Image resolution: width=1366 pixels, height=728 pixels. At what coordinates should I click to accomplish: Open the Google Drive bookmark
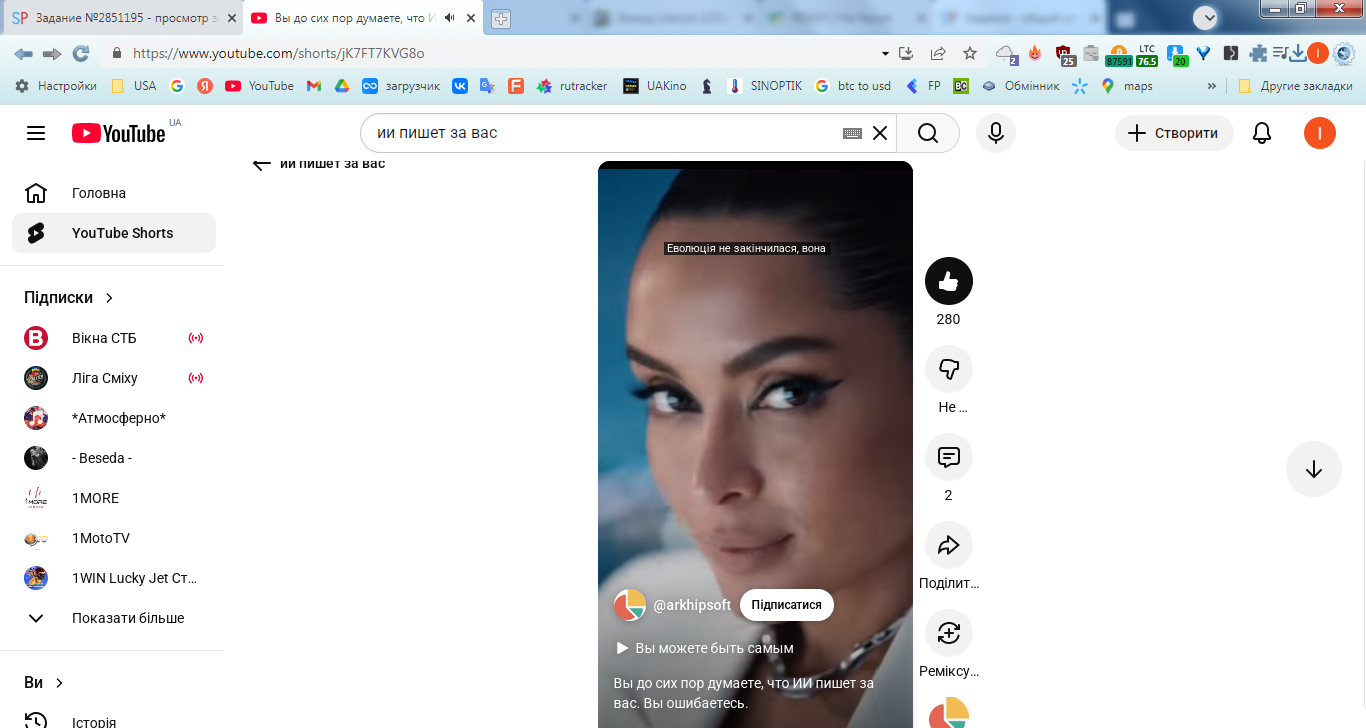[341, 86]
